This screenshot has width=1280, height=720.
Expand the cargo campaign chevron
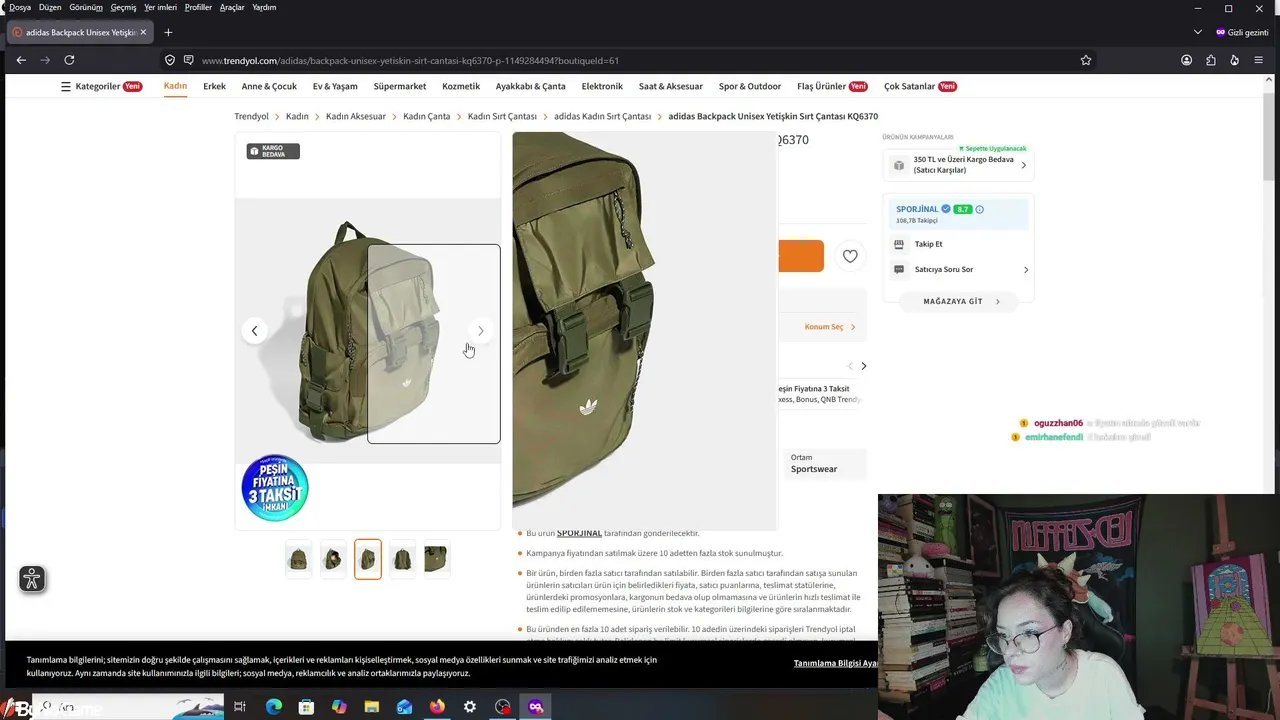click(x=1023, y=165)
